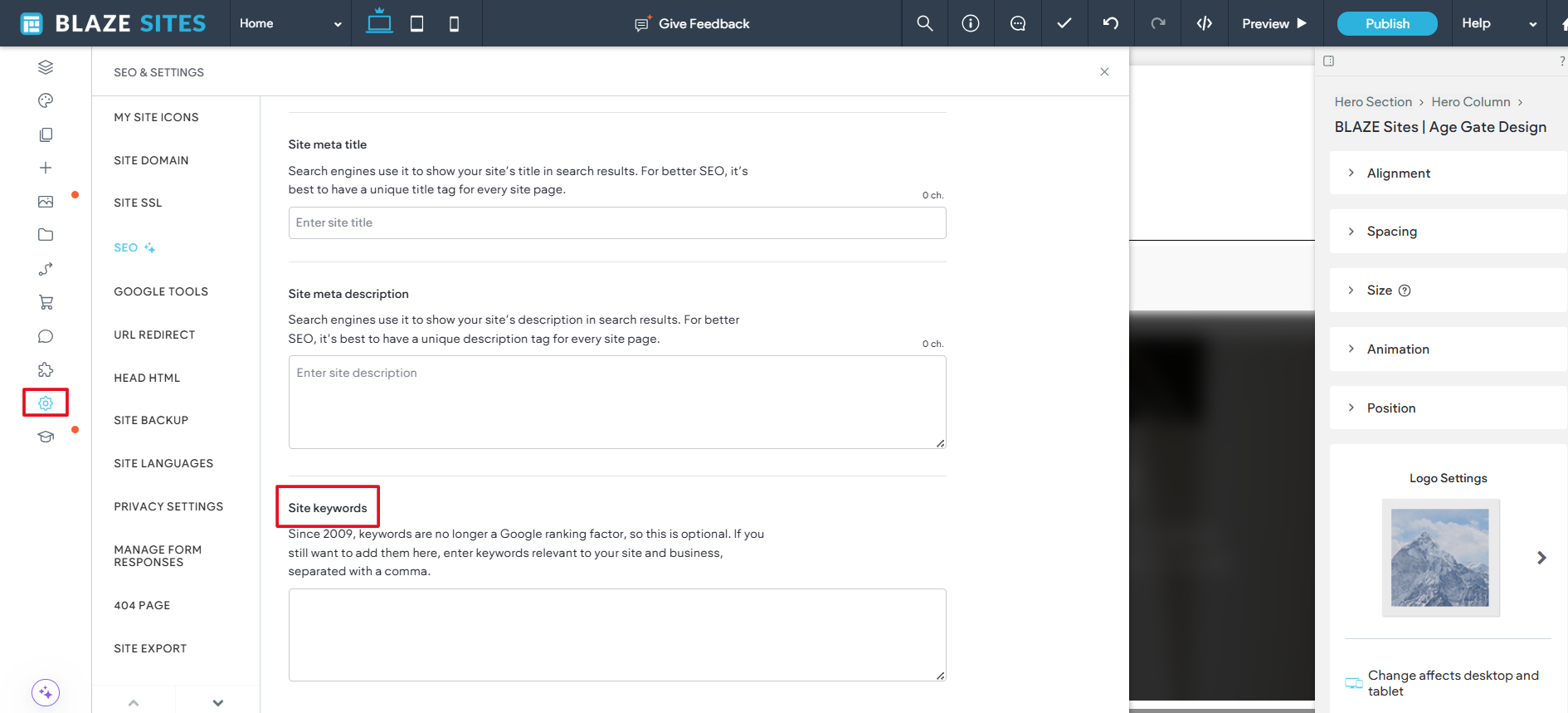Screen dimensions: 1568x713
Task: Open the Images media icon
Action: point(46,202)
